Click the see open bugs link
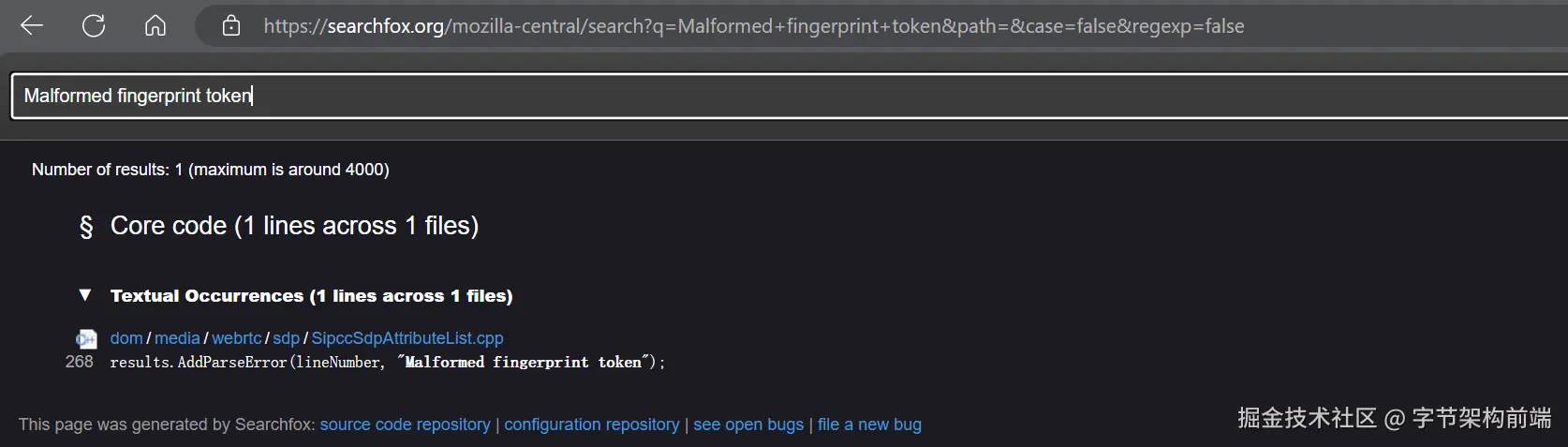Viewport: 1568px width, 447px height. click(x=747, y=425)
